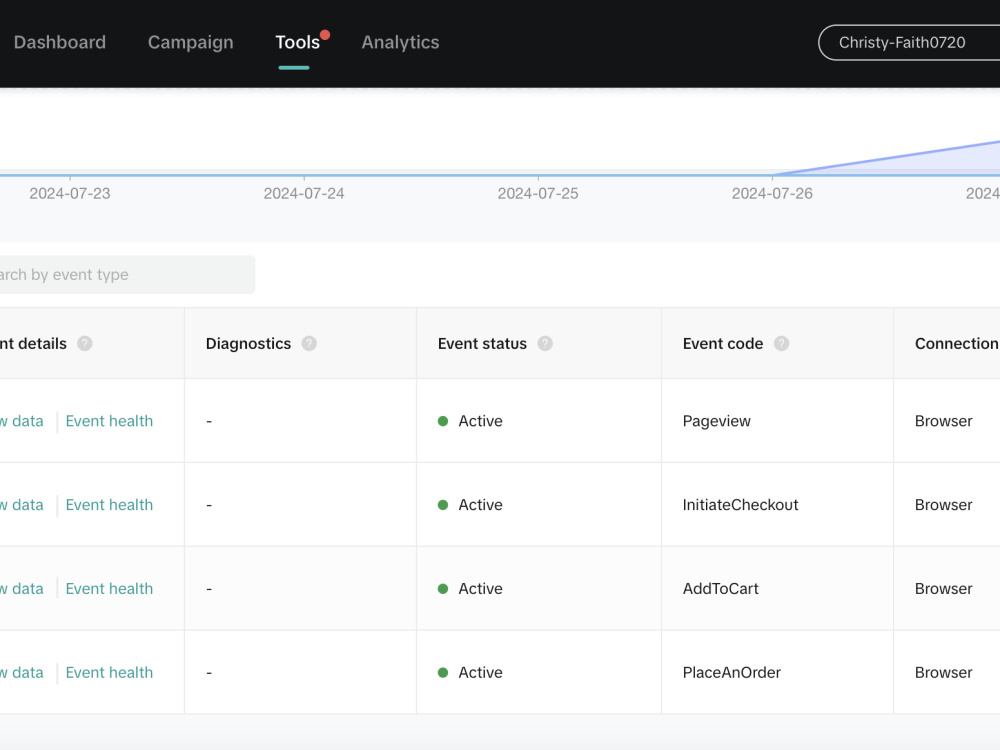Open Event health for AddToCart row
This screenshot has width=1000, height=750.
point(109,589)
